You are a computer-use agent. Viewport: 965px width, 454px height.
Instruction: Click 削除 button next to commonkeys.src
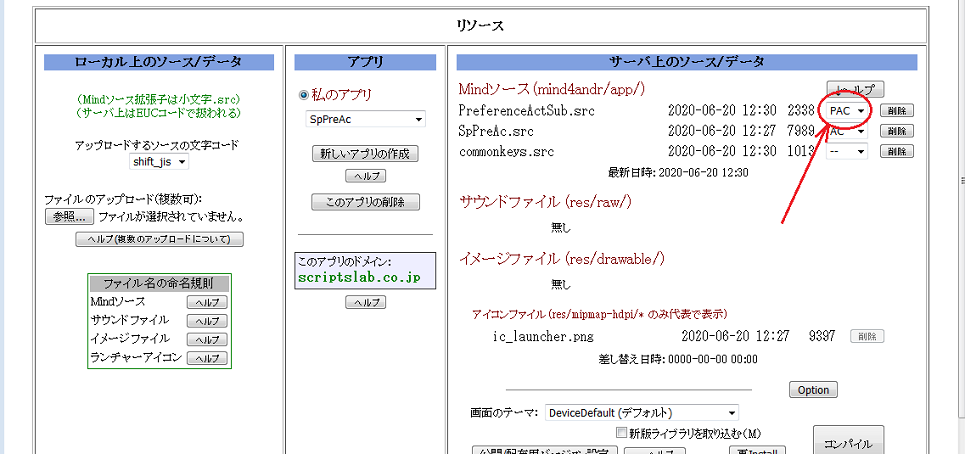[x=896, y=151]
